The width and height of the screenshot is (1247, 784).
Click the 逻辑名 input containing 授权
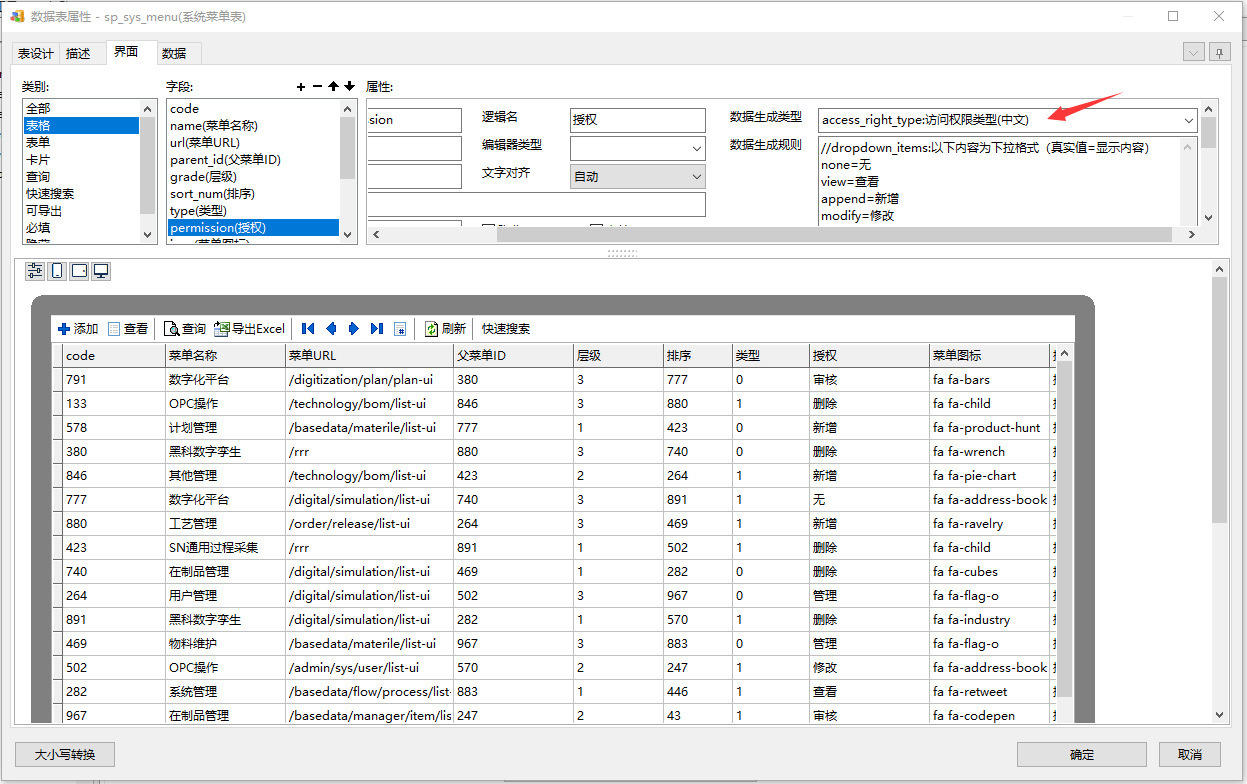(x=638, y=120)
